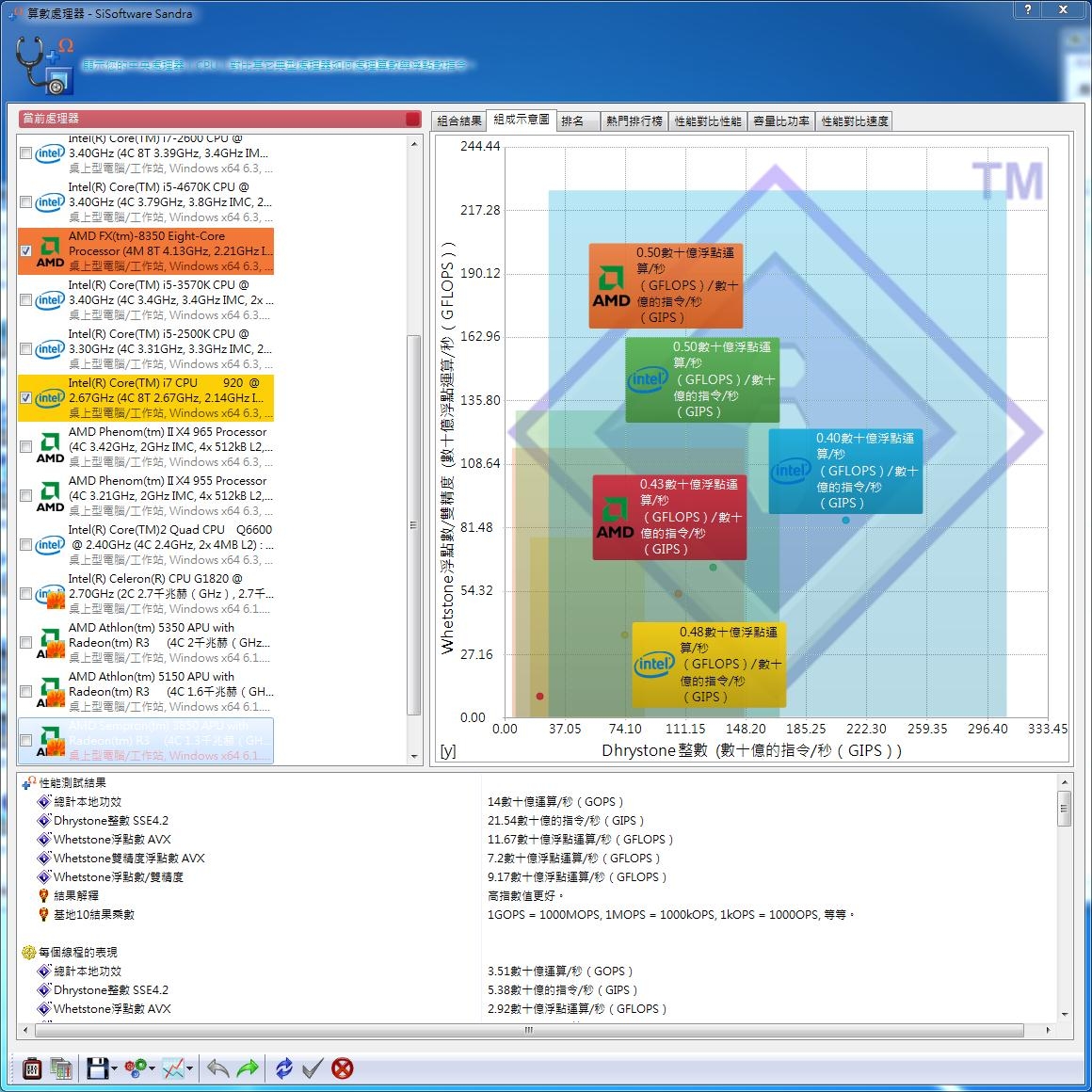The height and width of the screenshot is (1092, 1092).
Task: Click results panel scroll-down arrow
Action: point(1064,1014)
